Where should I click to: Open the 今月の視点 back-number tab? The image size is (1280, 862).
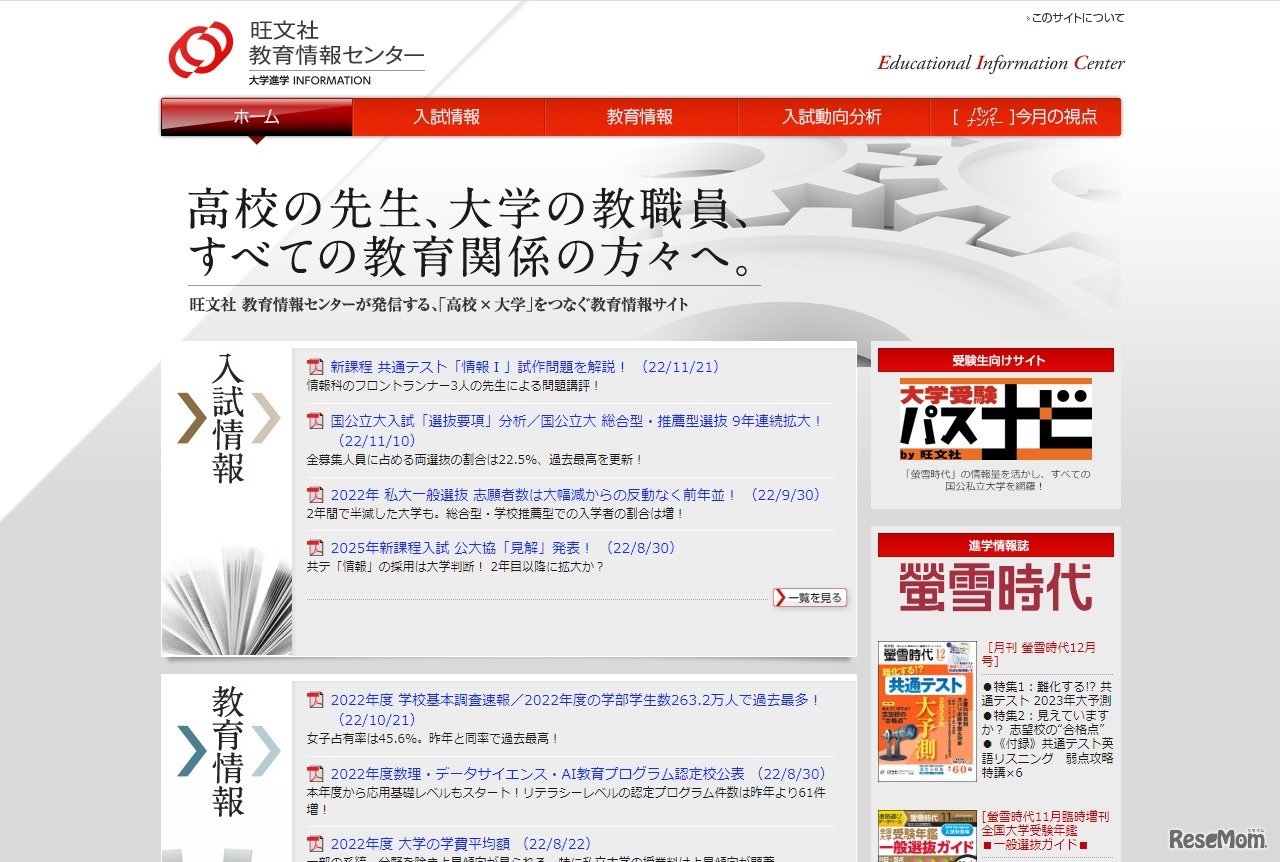tap(1025, 117)
